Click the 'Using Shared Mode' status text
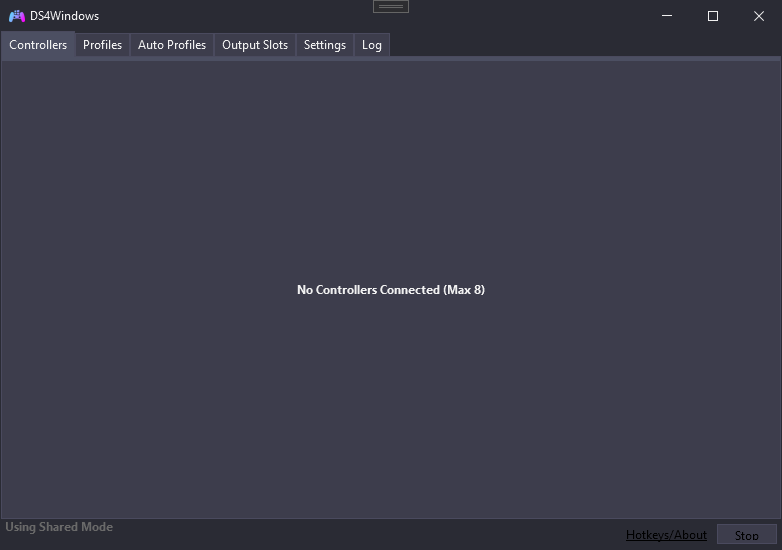This screenshot has height=550, width=782. click(x=59, y=527)
